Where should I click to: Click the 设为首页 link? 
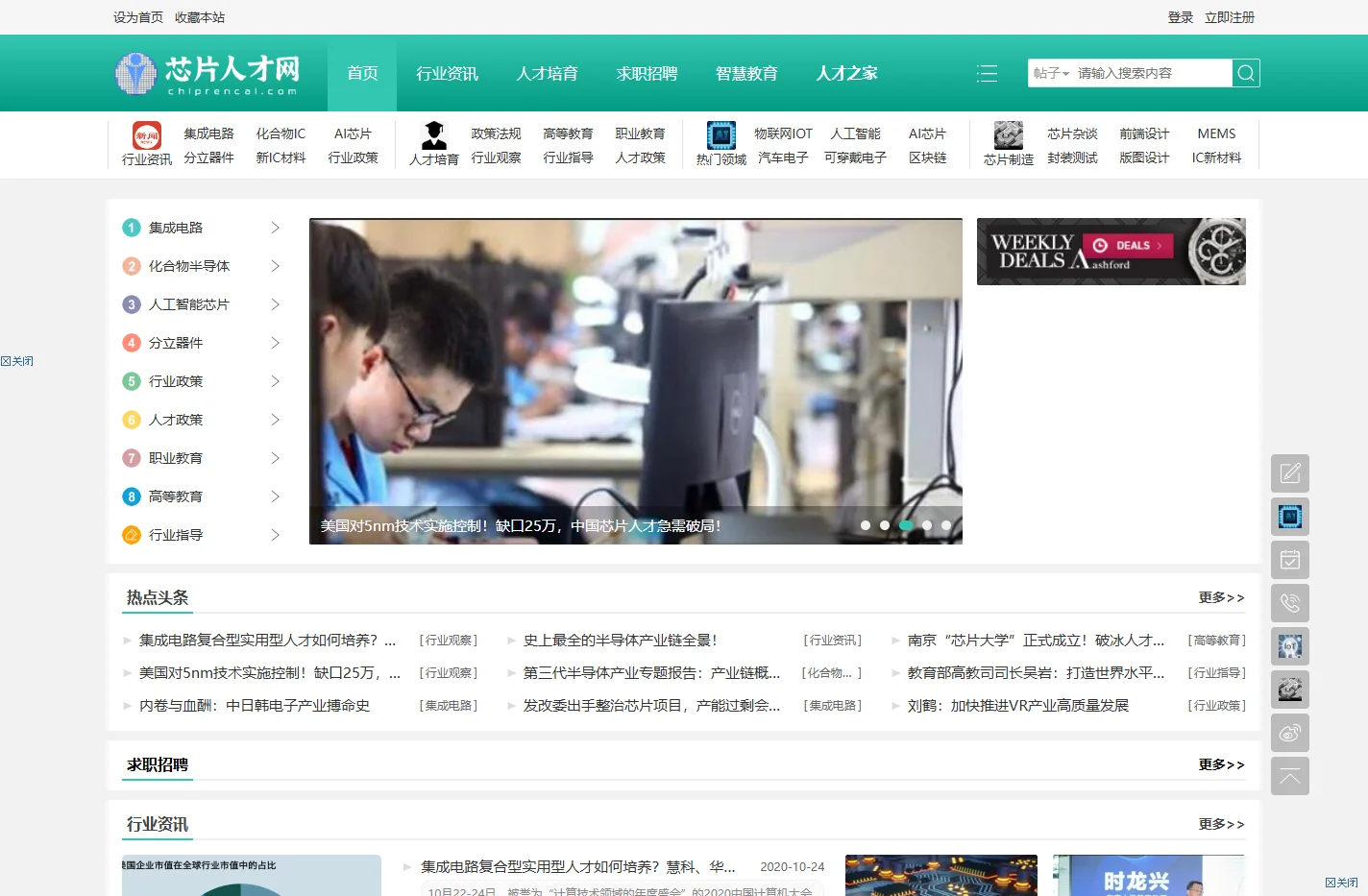tap(138, 17)
